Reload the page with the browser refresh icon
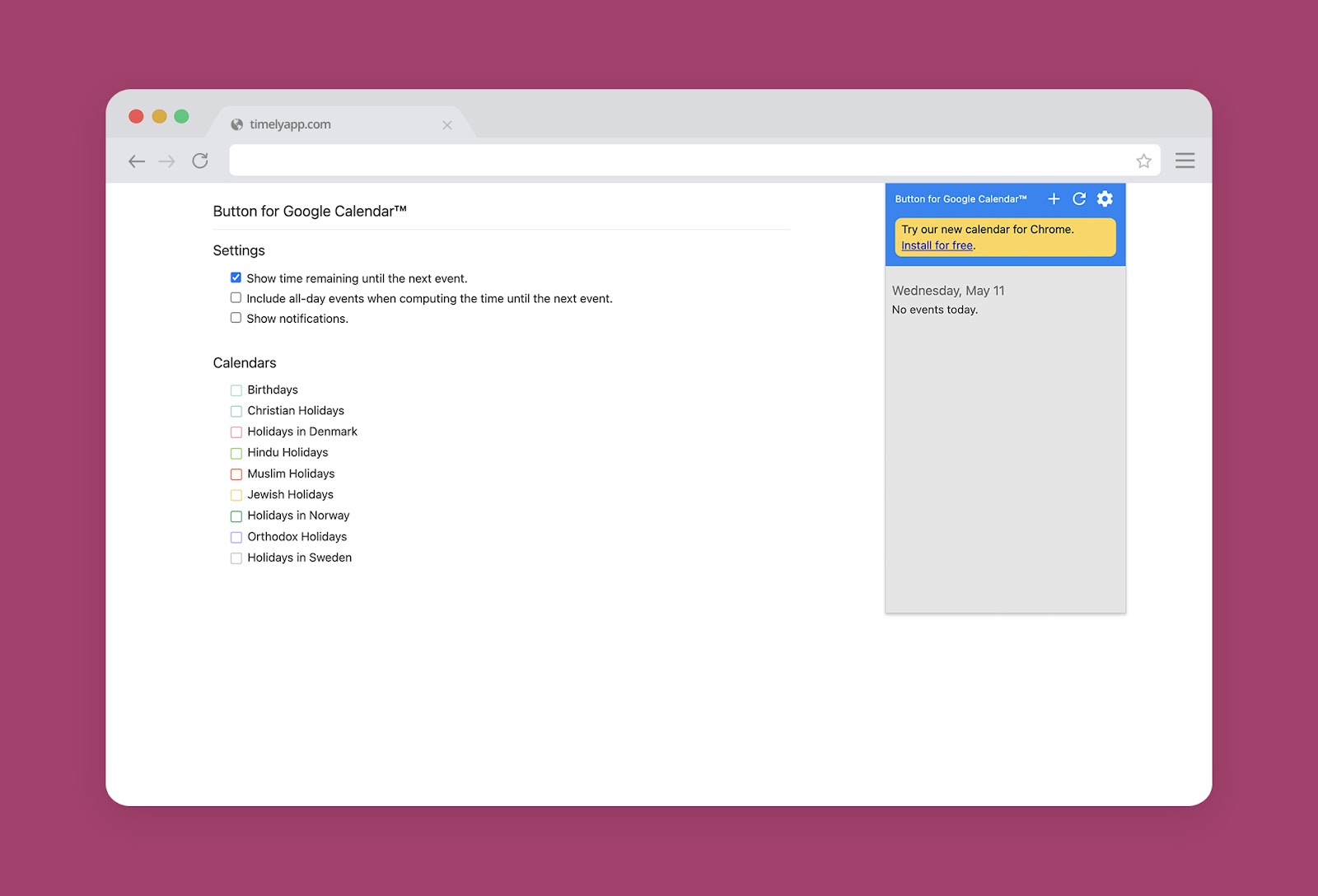 tap(200, 161)
